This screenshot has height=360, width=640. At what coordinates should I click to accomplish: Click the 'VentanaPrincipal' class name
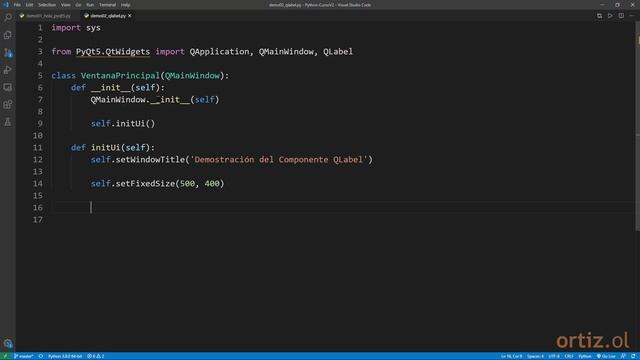(120, 76)
